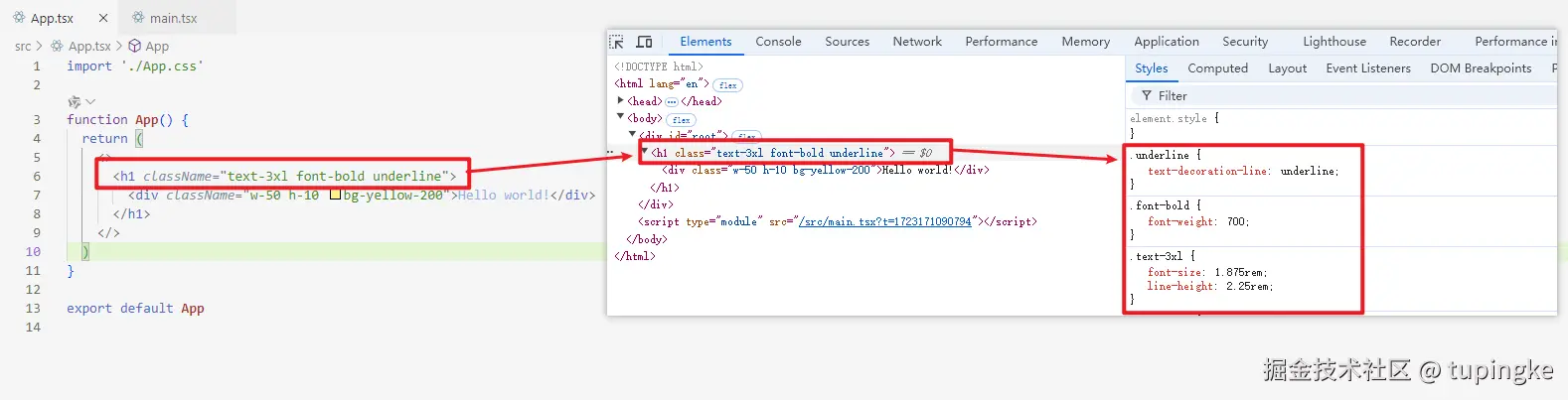1568x400 pixels.
Task: Click the CodeLens icon above function App
Action: pyautogui.click(x=74, y=102)
